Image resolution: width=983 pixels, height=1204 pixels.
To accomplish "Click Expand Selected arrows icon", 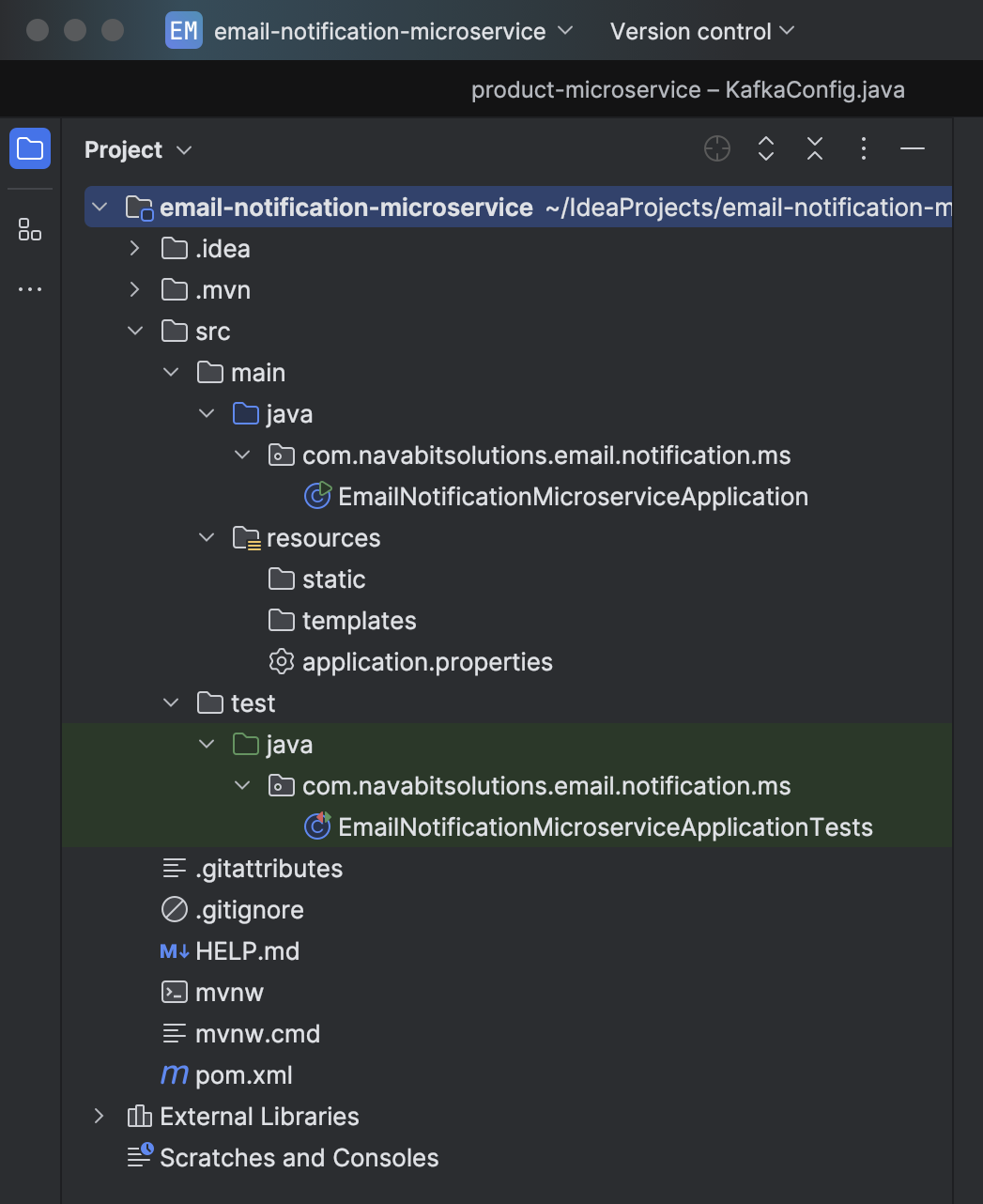I will pyautogui.click(x=766, y=148).
